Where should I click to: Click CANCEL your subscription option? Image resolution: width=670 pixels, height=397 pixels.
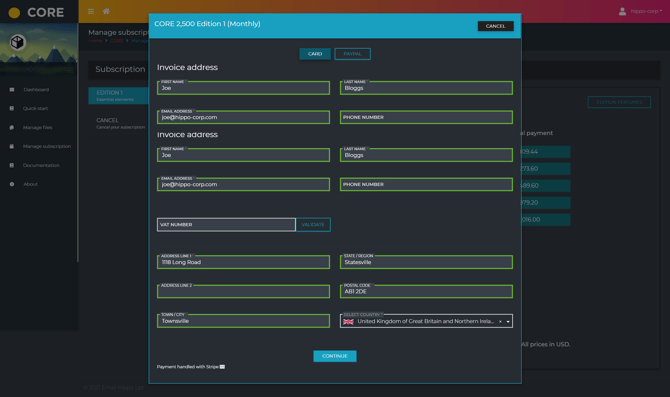pyautogui.click(x=120, y=123)
